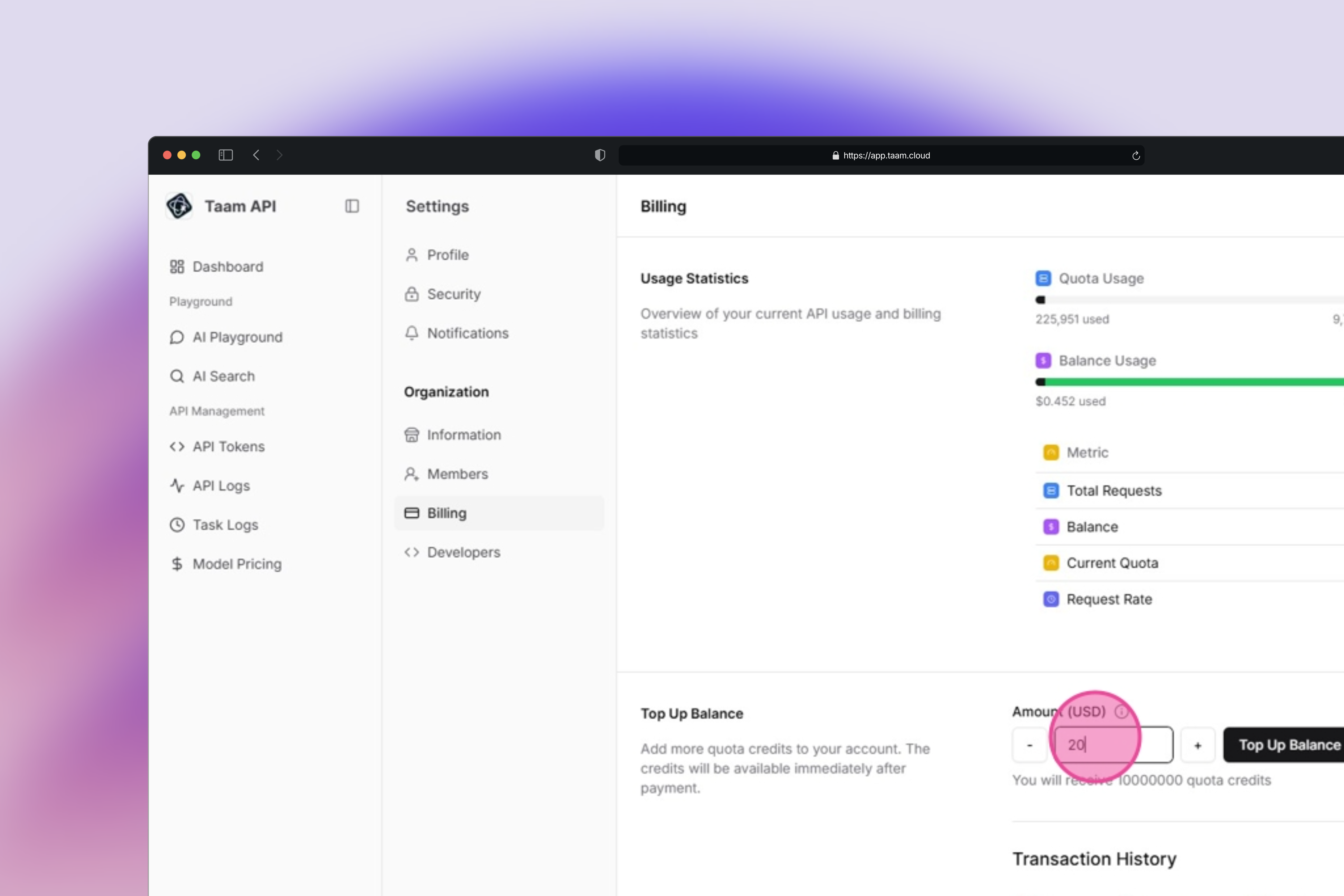Open API Tokens in the sidebar
Image resolution: width=1344 pixels, height=896 pixels.
(x=228, y=446)
